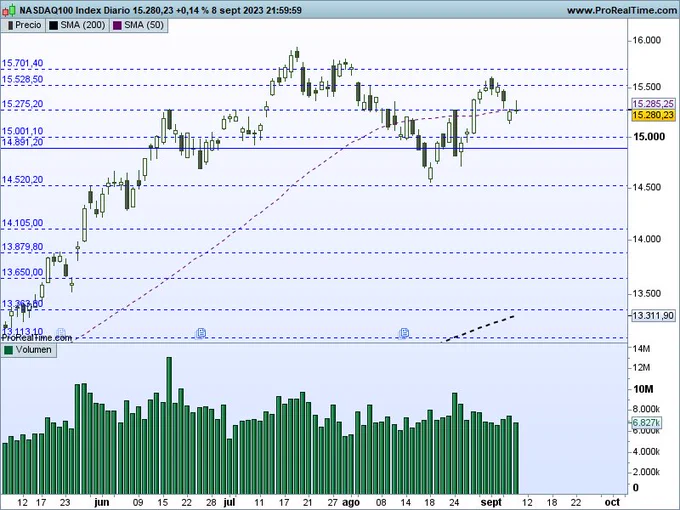
Task: Click the sept month label on time axis
Action: coord(491,502)
